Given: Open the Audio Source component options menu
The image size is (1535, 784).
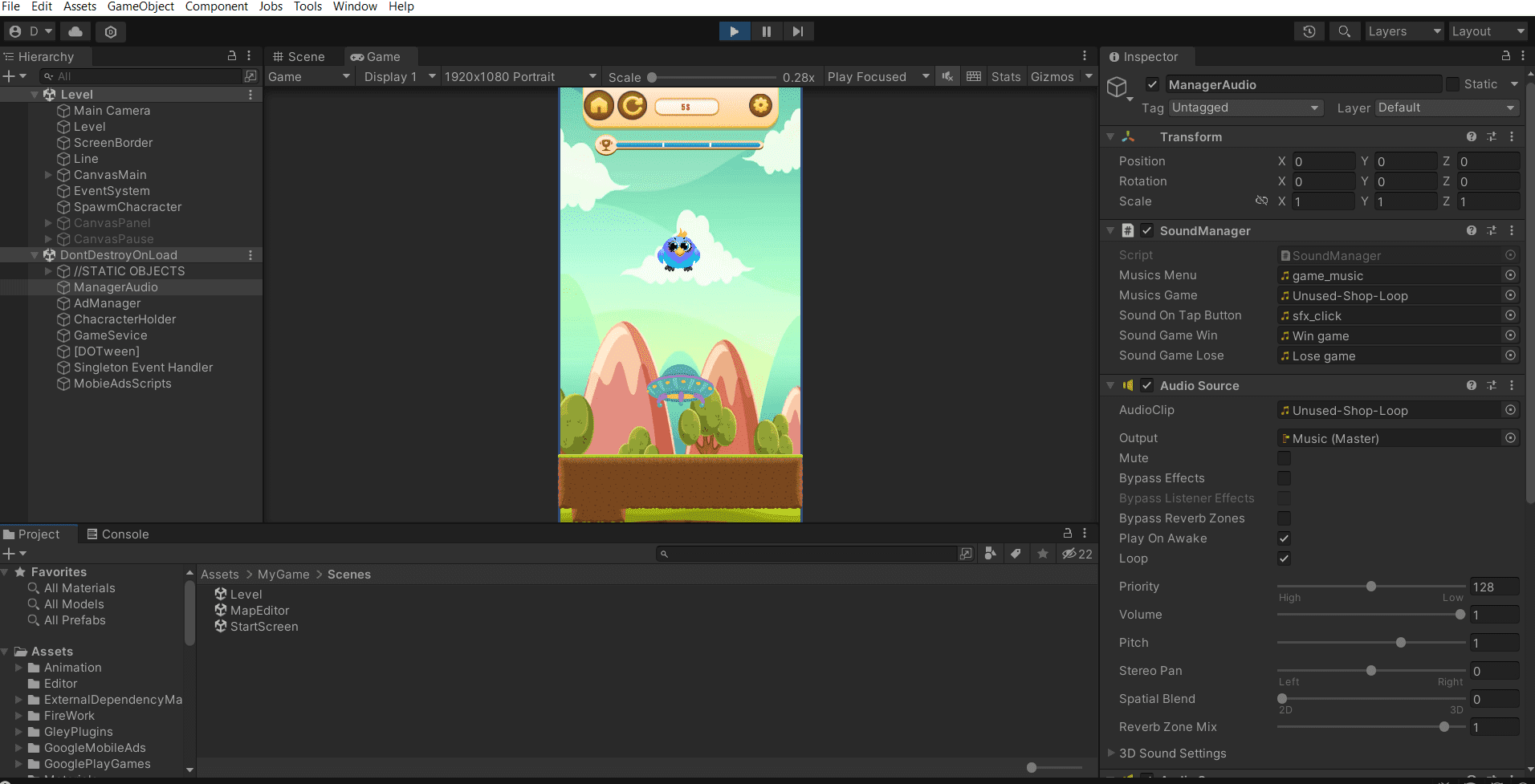Looking at the screenshot, I should [1512, 385].
